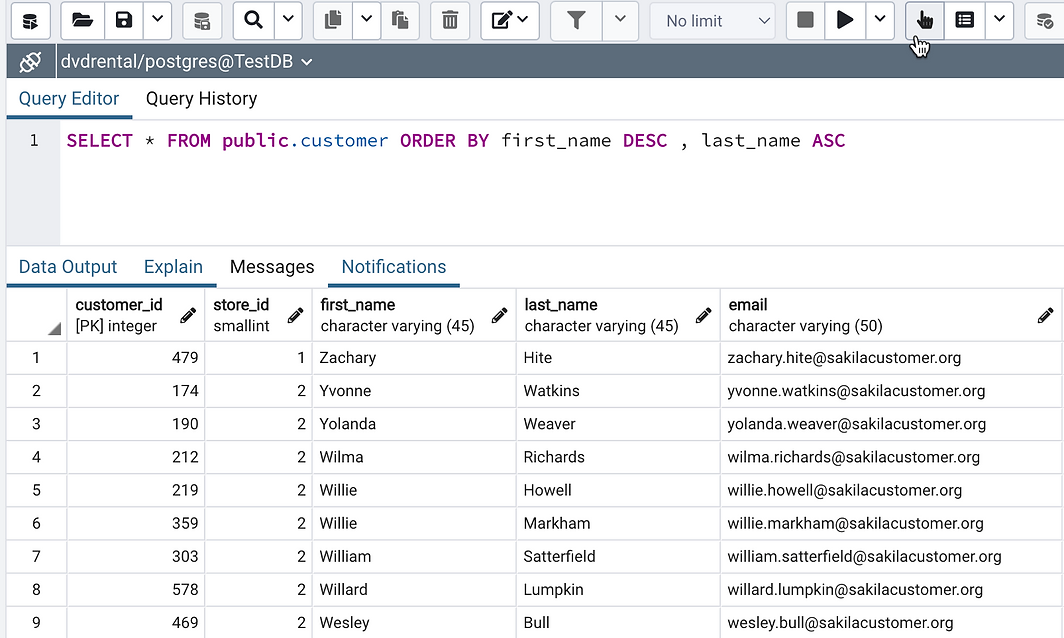Open the dvdrental/postgres@TestDB connection dropdown

[x=187, y=62]
